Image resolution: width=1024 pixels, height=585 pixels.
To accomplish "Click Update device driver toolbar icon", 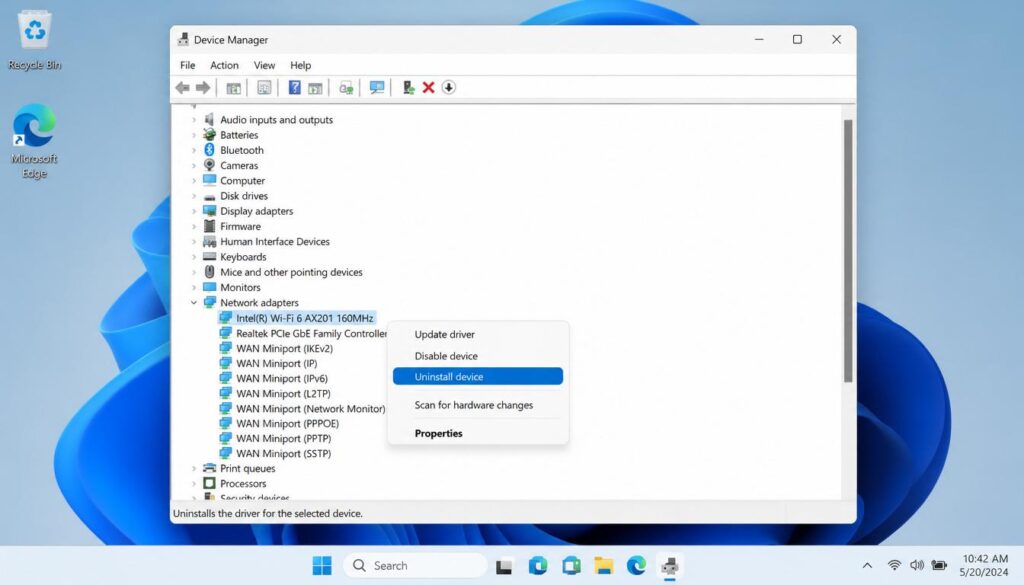I will click(x=345, y=87).
